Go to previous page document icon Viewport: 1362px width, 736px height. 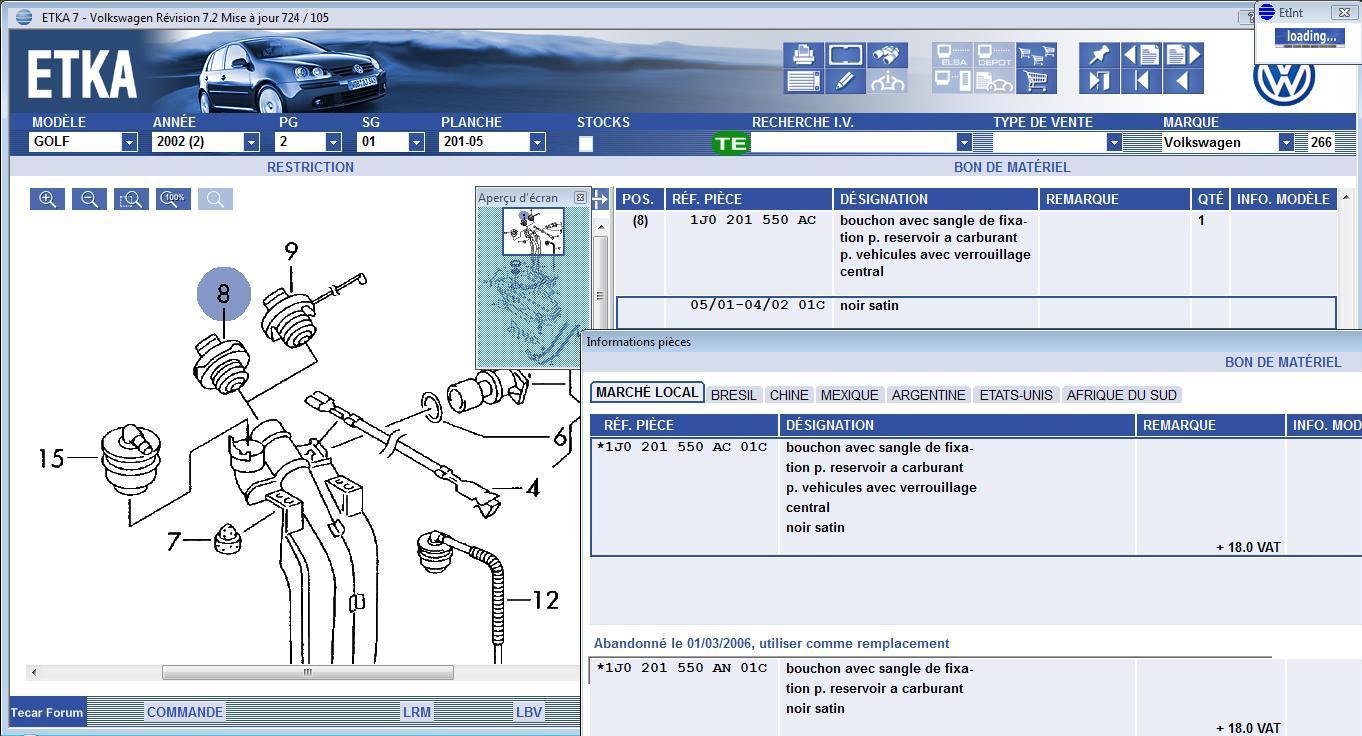(x=1141, y=55)
